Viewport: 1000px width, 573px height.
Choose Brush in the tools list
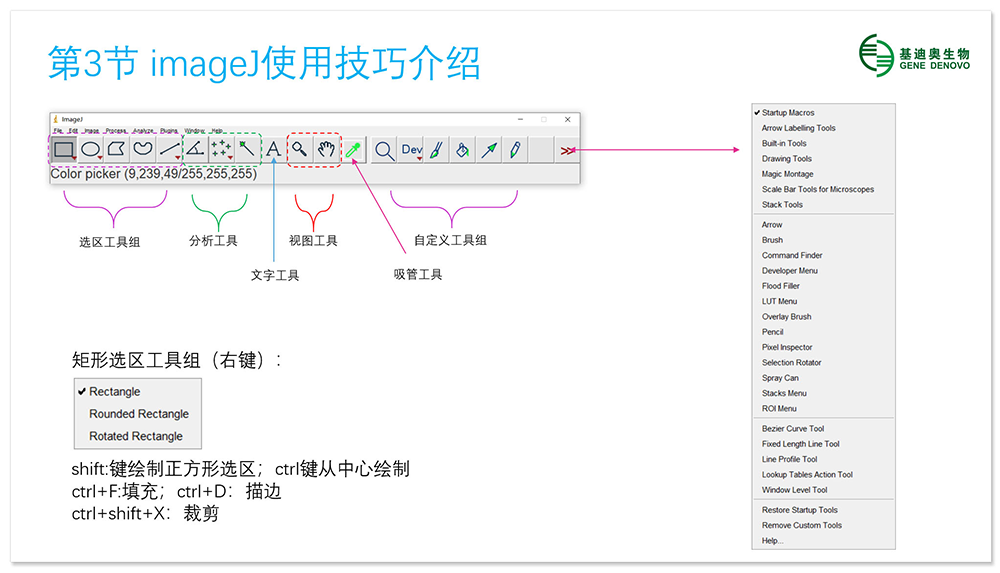tap(823, 240)
